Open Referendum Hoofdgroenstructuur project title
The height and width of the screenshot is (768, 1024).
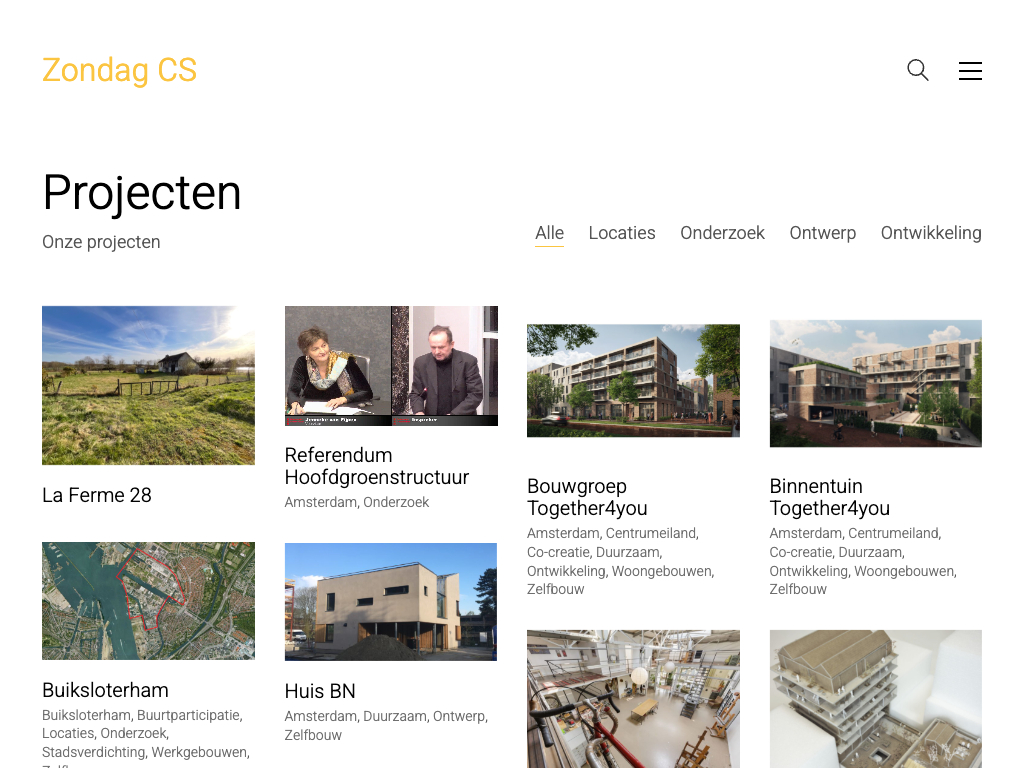[x=377, y=466]
